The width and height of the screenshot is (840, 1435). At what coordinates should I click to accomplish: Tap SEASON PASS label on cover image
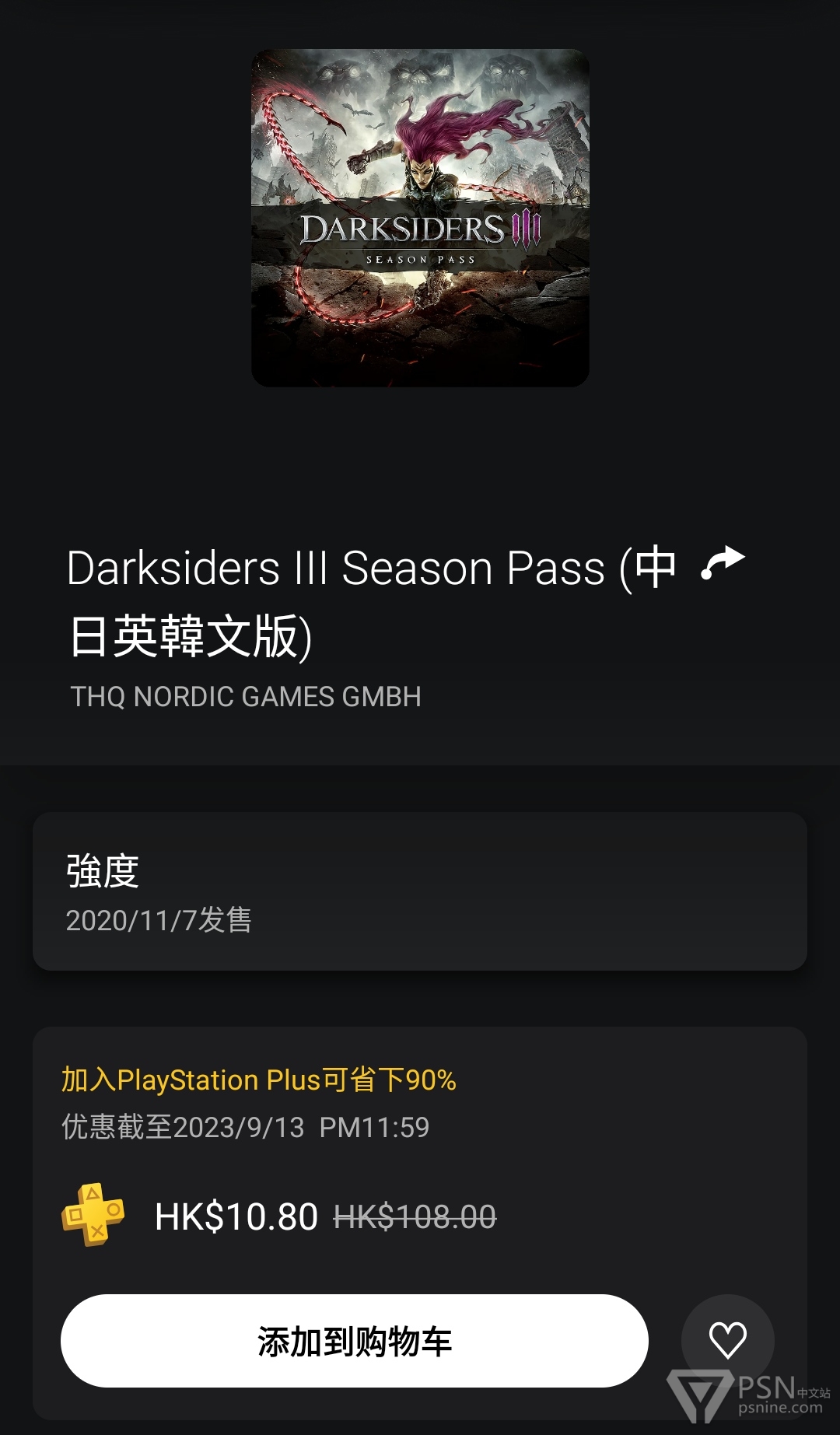(420, 259)
